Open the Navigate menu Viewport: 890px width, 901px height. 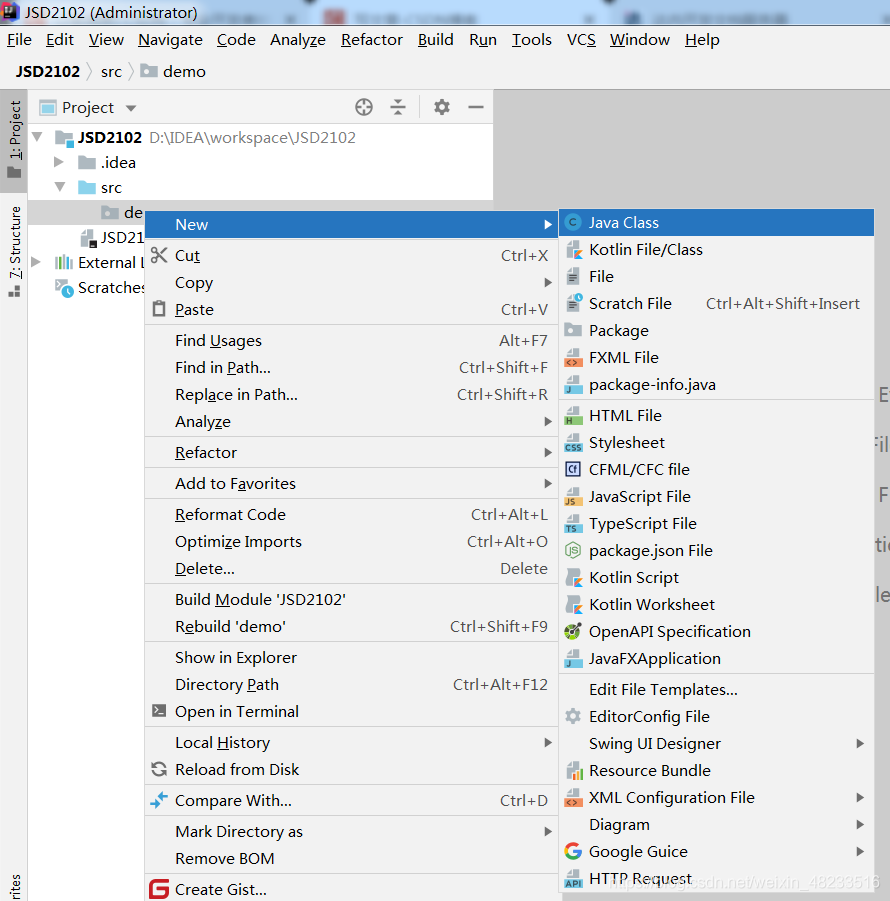pos(170,40)
